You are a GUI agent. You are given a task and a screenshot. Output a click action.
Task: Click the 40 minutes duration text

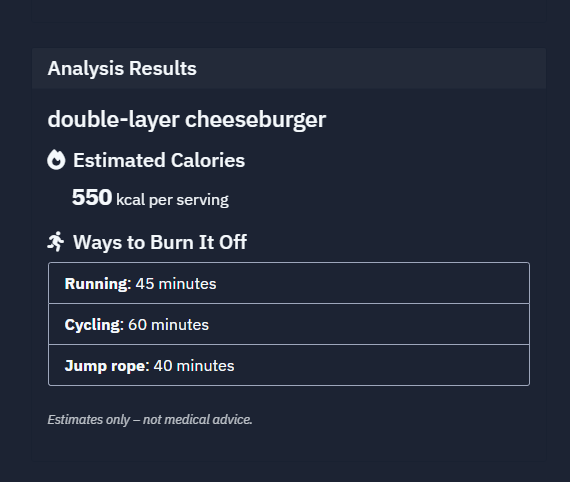[194, 366]
